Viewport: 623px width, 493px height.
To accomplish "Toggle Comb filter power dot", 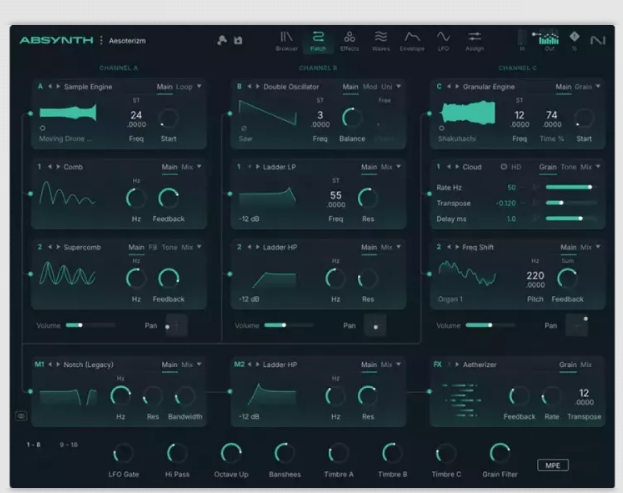I will pos(31,194).
